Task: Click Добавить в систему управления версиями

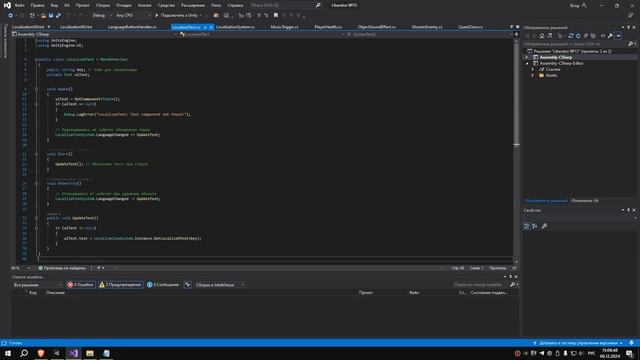Action: [x=578, y=343]
